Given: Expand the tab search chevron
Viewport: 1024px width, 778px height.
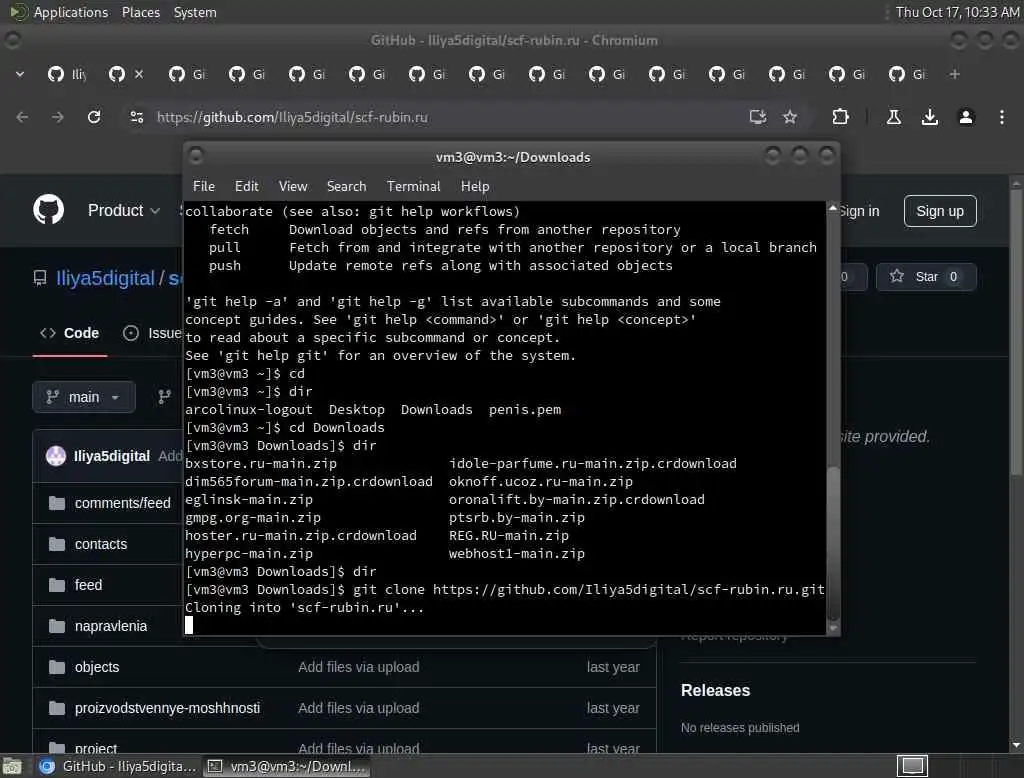Looking at the screenshot, I should point(20,74).
